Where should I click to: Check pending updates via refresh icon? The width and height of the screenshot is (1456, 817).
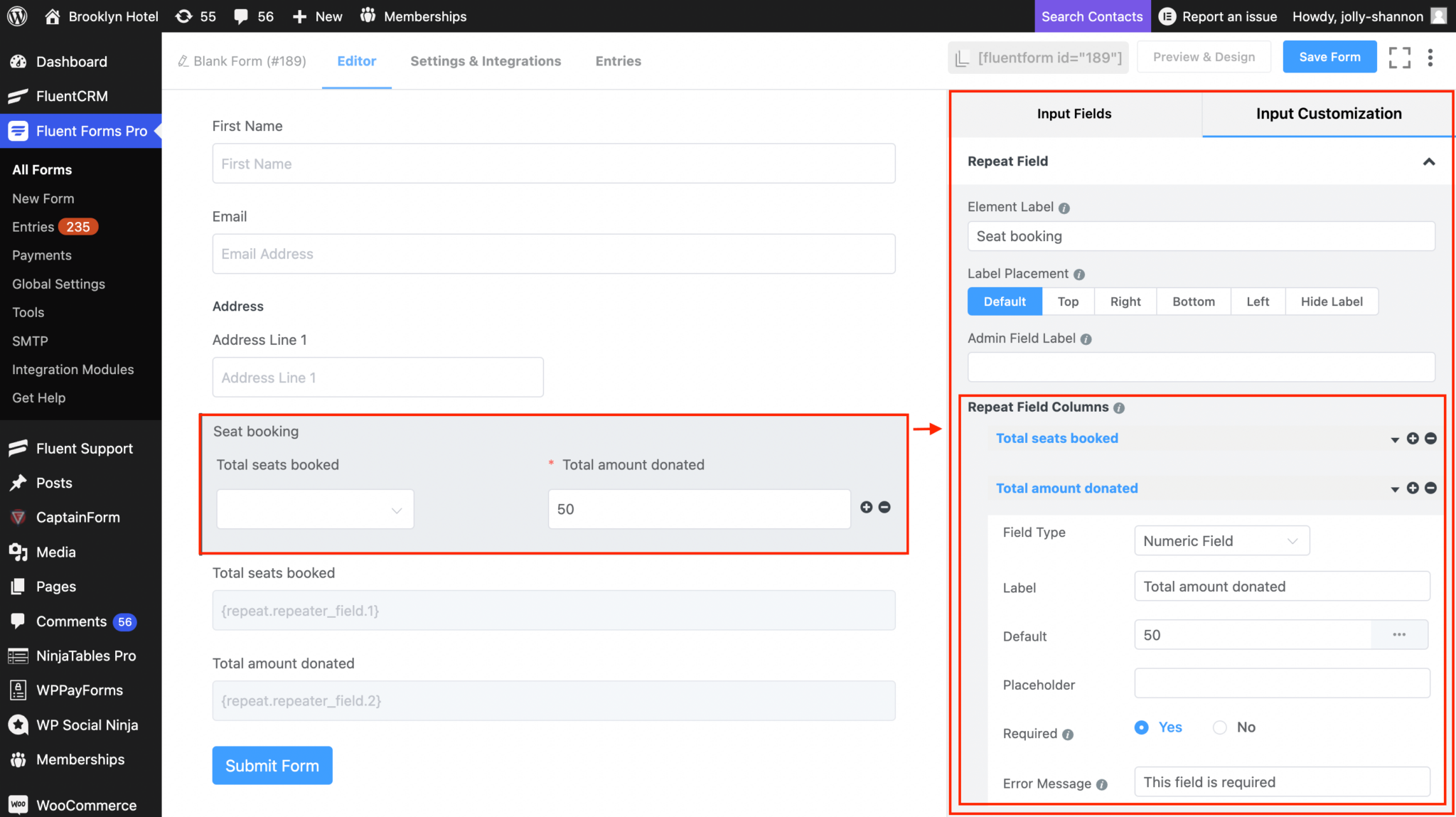pyautogui.click(x=184, y=16)
